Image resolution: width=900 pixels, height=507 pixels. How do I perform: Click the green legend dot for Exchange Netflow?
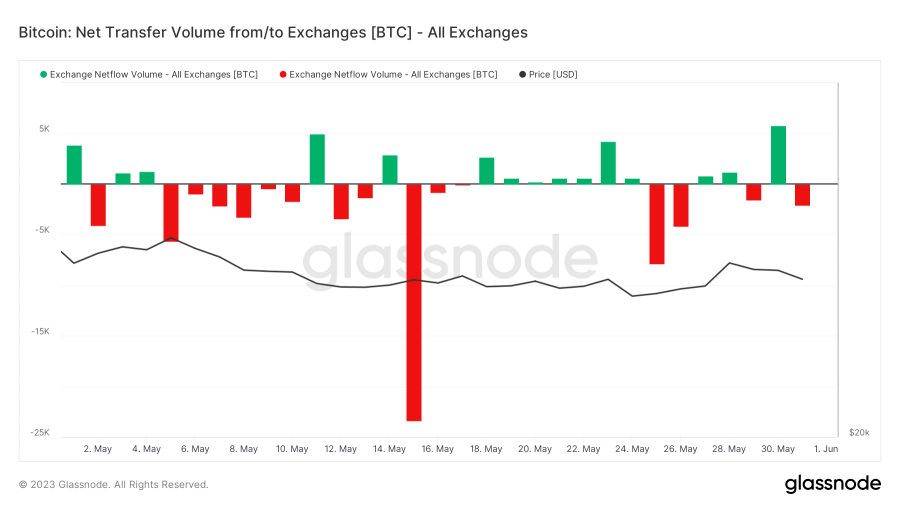(43, 75)
